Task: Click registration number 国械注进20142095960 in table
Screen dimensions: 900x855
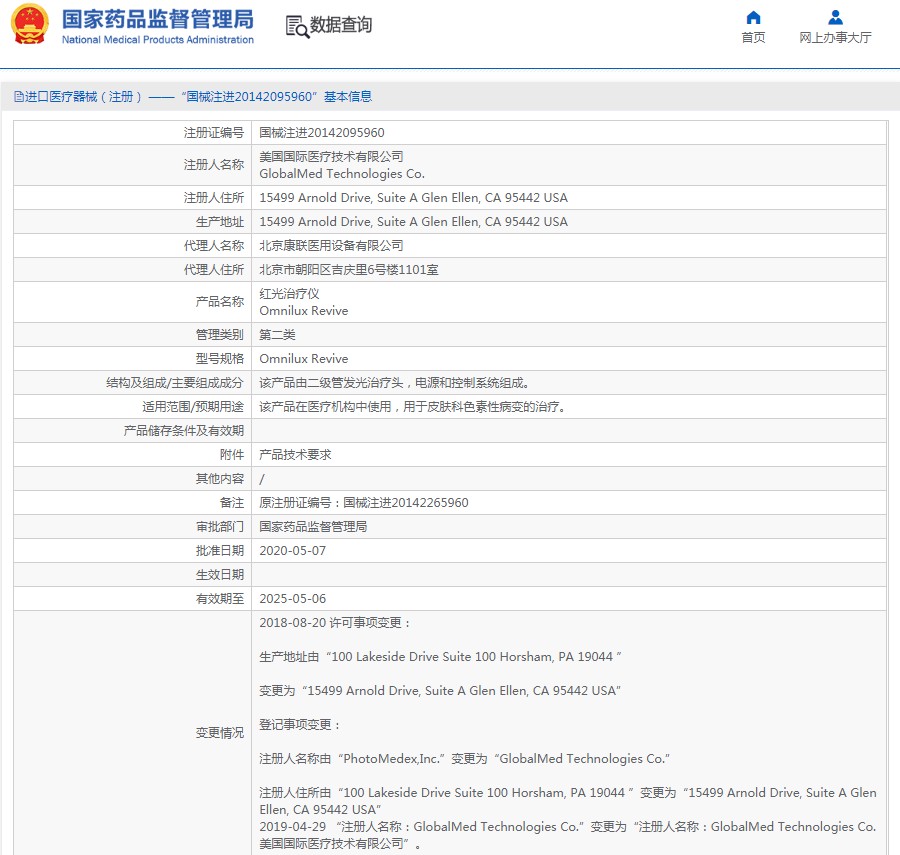Action: click(322, 133)
